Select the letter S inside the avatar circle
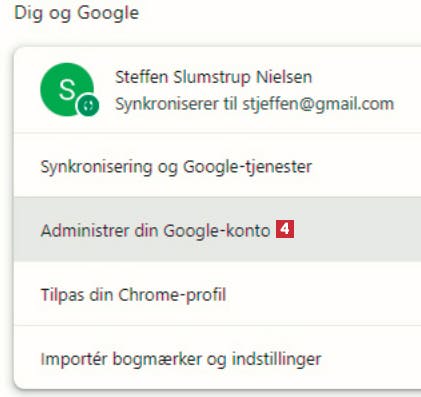 pos(67,89)
